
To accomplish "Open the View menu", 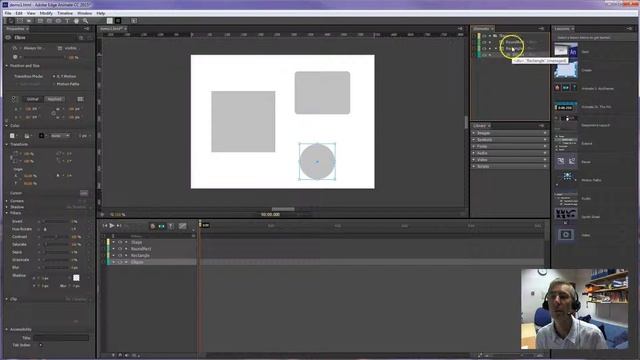I will point(31,13).
